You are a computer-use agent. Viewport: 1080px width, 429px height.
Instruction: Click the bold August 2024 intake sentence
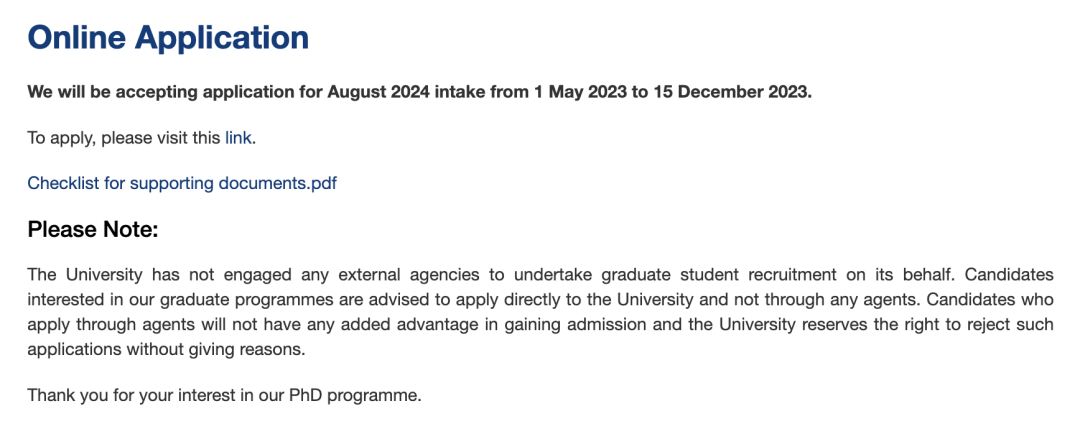[x=419, y=92]
